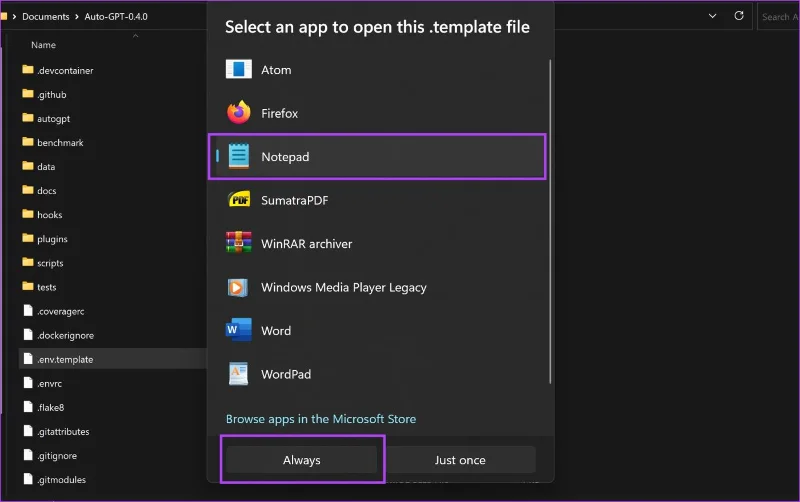Click the .gitattributes file icon

click(x=29, y=431)
